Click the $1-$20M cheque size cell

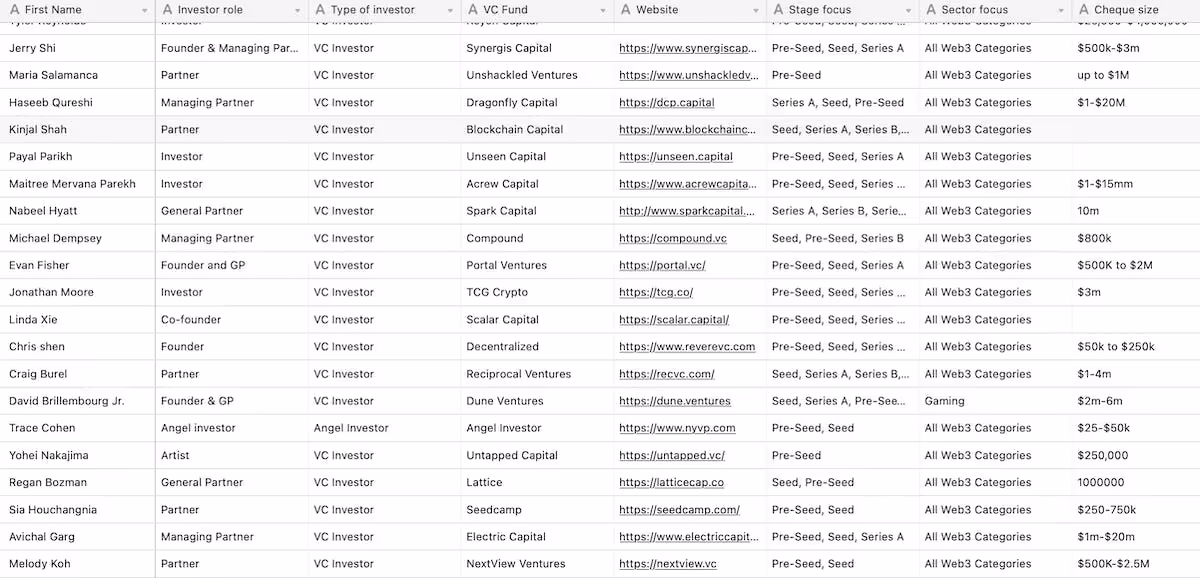point(1136,102)
